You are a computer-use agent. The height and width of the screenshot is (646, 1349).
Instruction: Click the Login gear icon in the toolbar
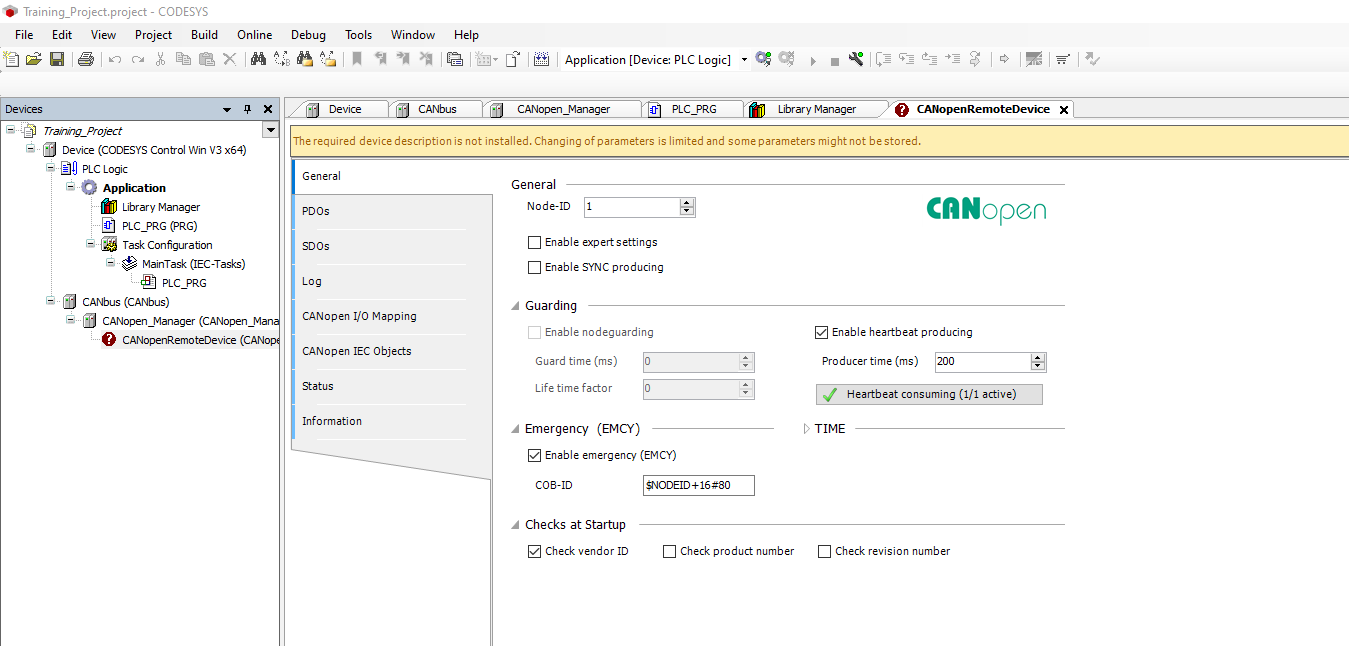pos(763,60)
